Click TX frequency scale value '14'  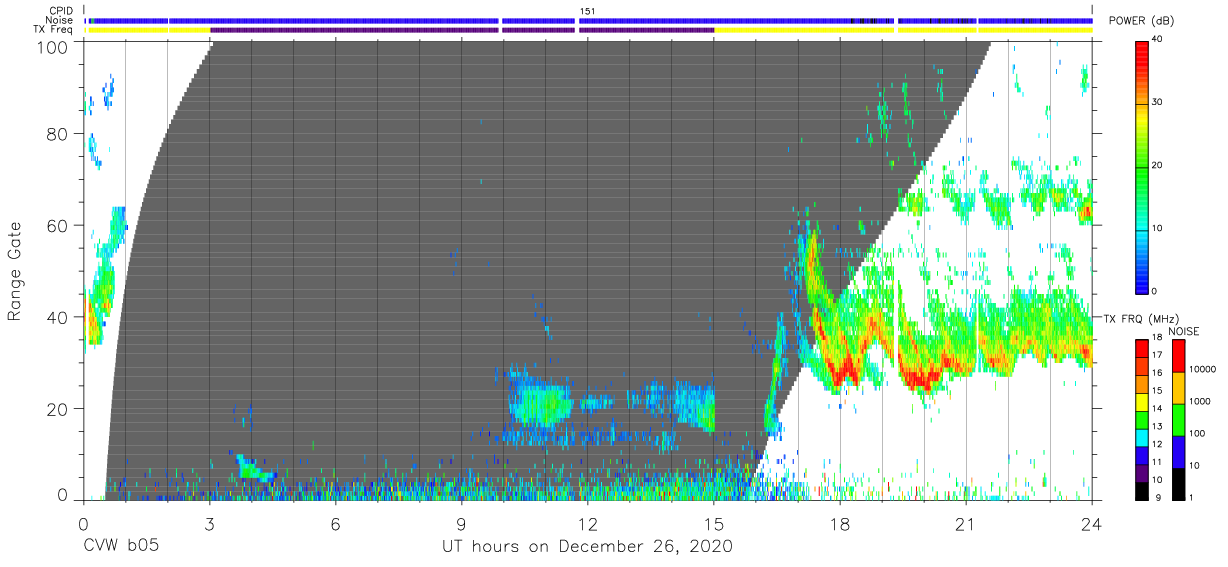1155,410
